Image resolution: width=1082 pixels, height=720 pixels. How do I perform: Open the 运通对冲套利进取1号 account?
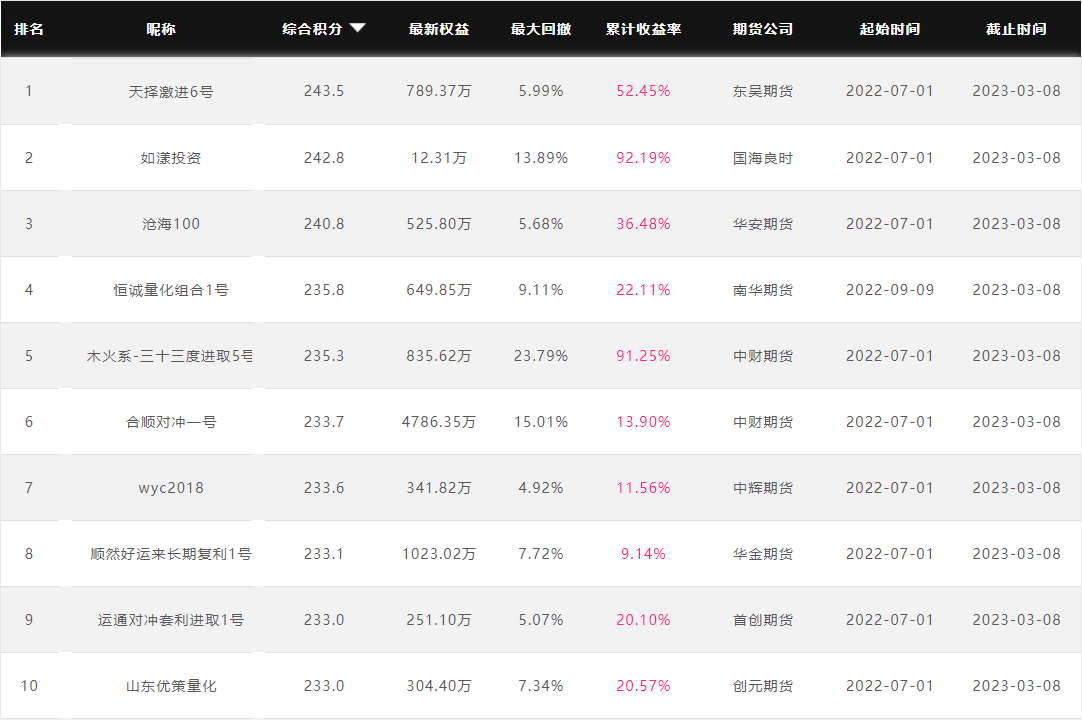click(x=170, y=620)
